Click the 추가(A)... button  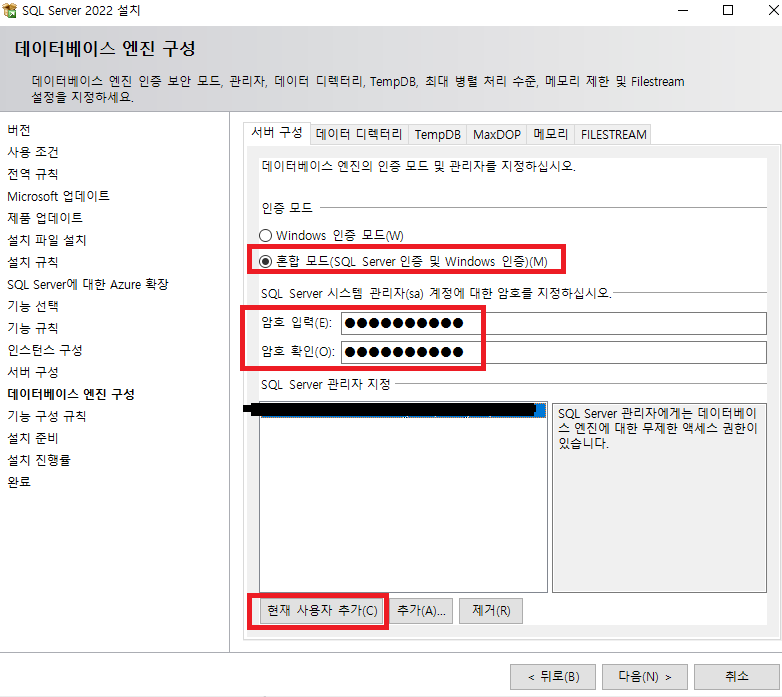coord(421,611)
